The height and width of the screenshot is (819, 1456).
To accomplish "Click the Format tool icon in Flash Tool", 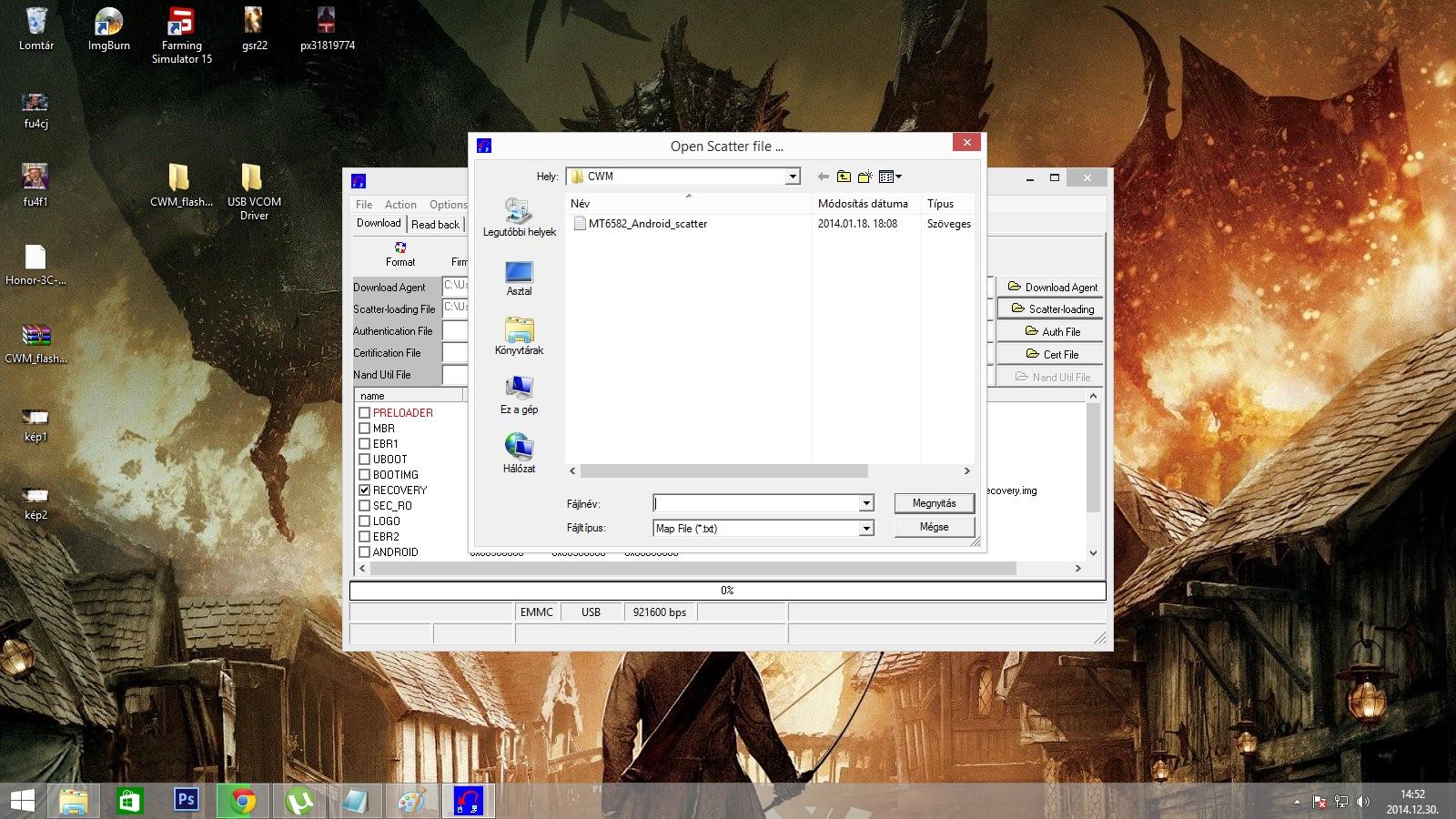I will [x=400, y=254].
